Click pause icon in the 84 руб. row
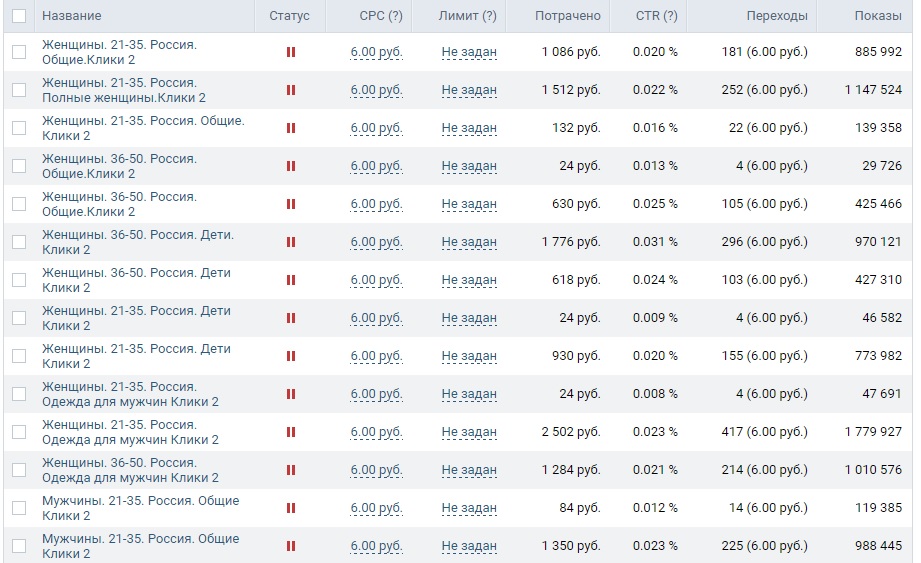Viewport: 921px width, 563px height. pos(291,508)
